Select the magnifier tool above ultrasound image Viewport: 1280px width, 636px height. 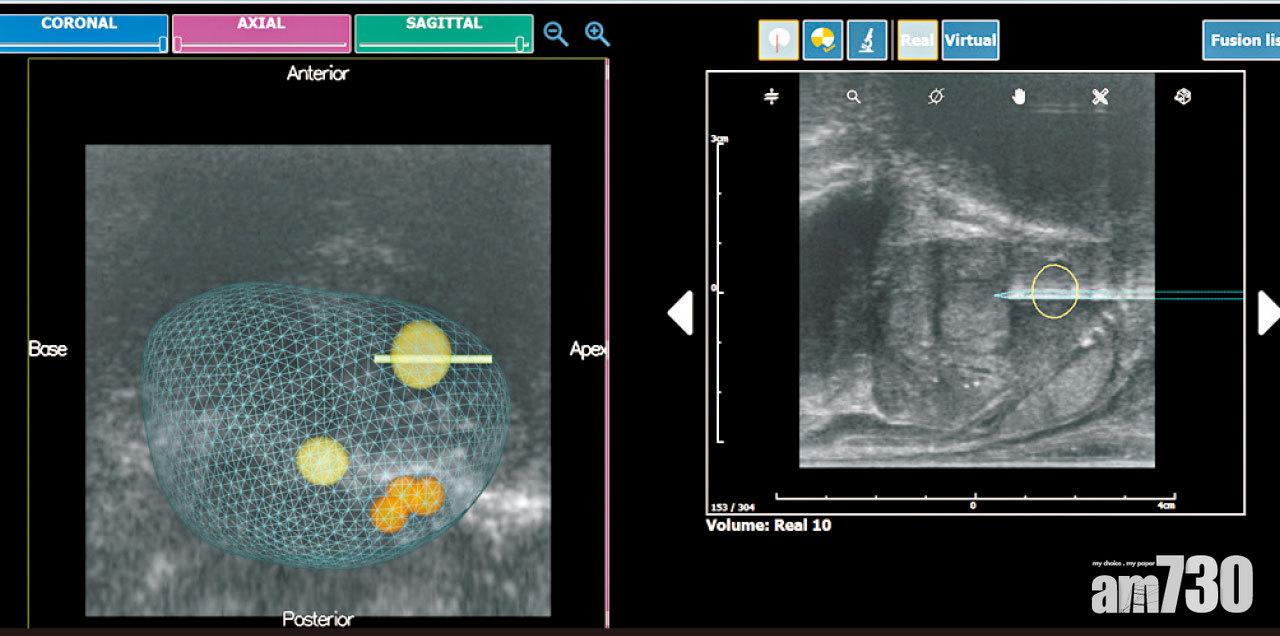[853, 97]
